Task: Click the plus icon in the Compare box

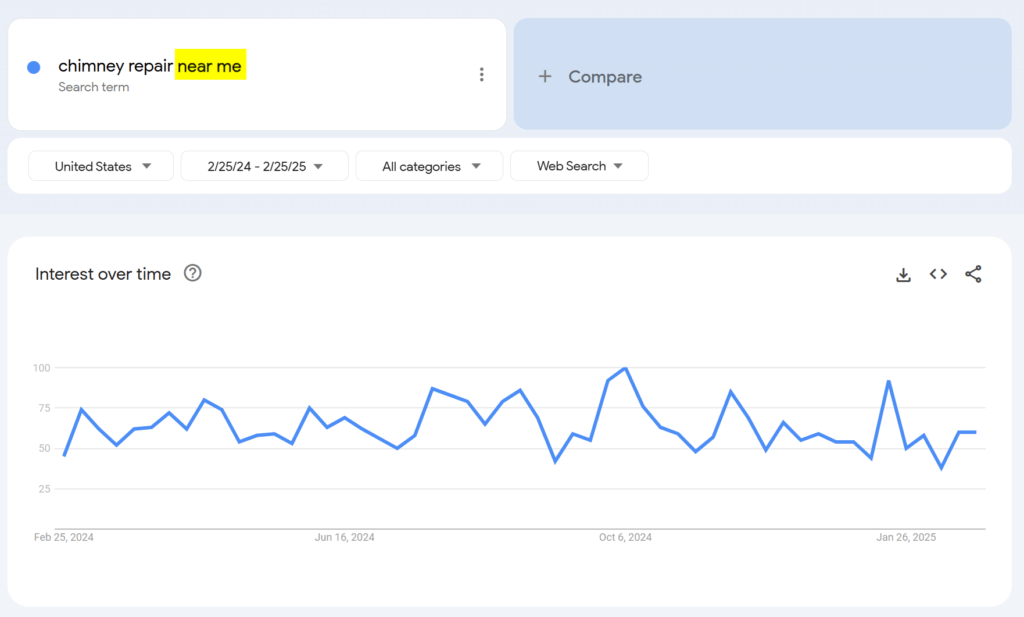Action: pyautogui.click(x=545, y=76)
